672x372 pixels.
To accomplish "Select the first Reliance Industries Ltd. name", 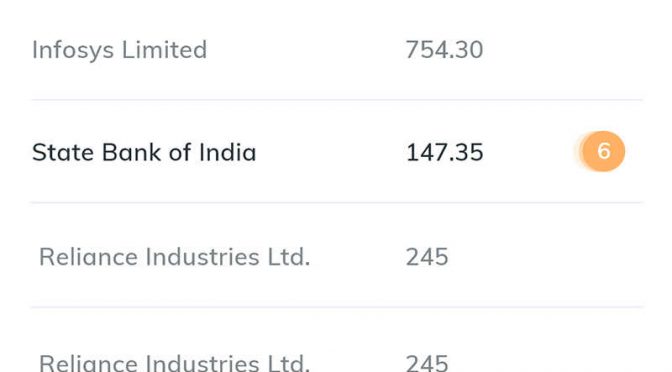I will 174,257.
